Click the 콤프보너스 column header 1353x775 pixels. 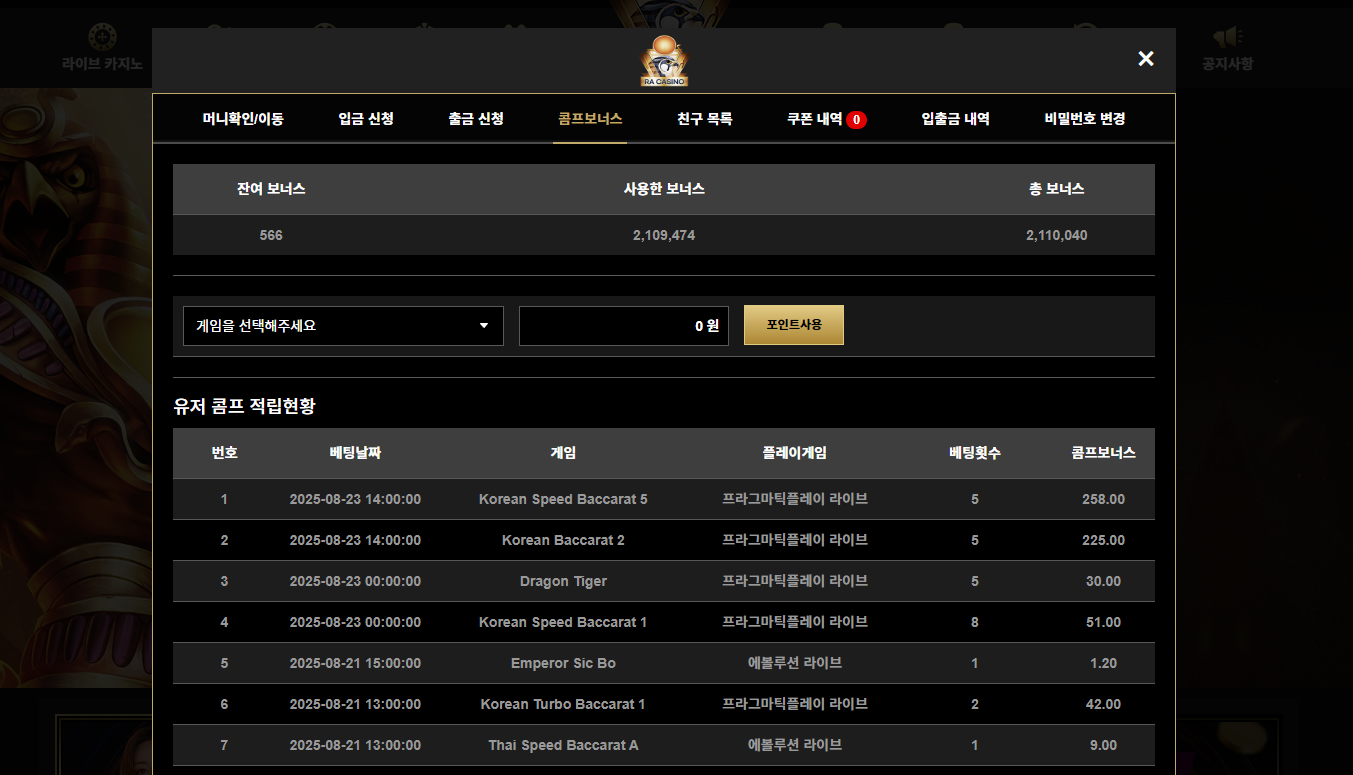tap(1104, 452)
